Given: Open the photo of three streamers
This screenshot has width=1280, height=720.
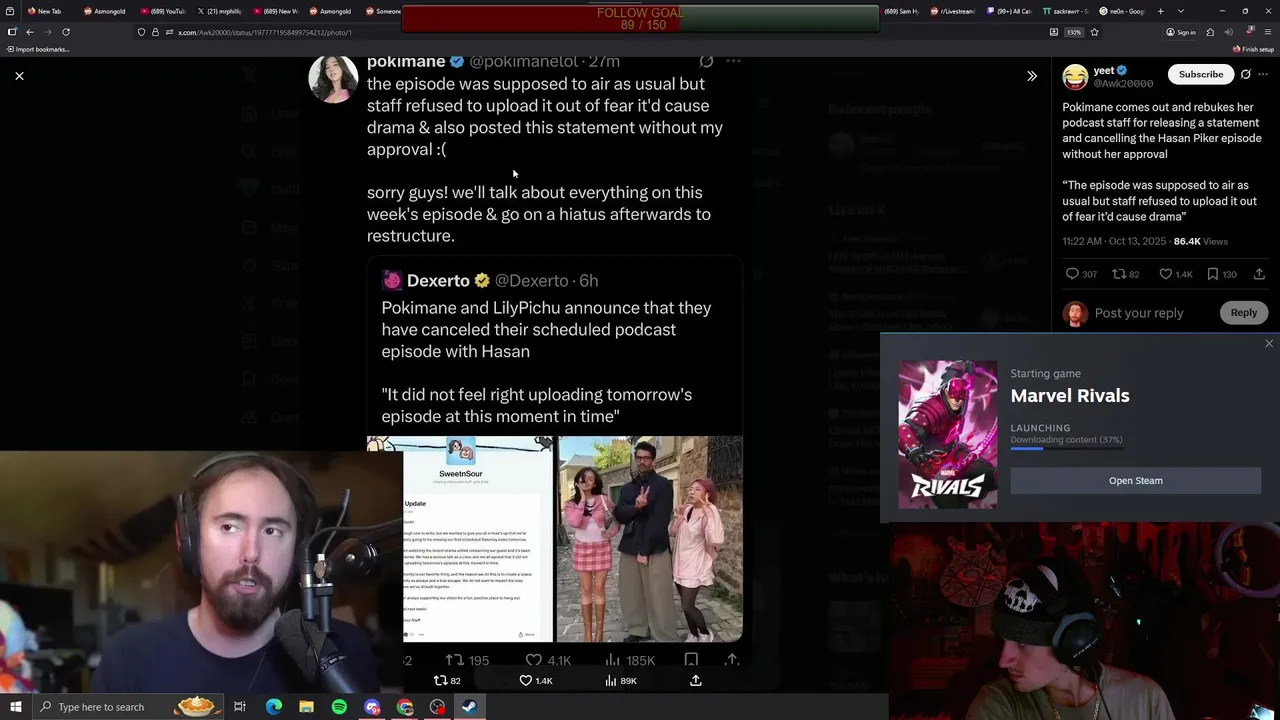Looking at the screenshot, I should click(650, 538).
